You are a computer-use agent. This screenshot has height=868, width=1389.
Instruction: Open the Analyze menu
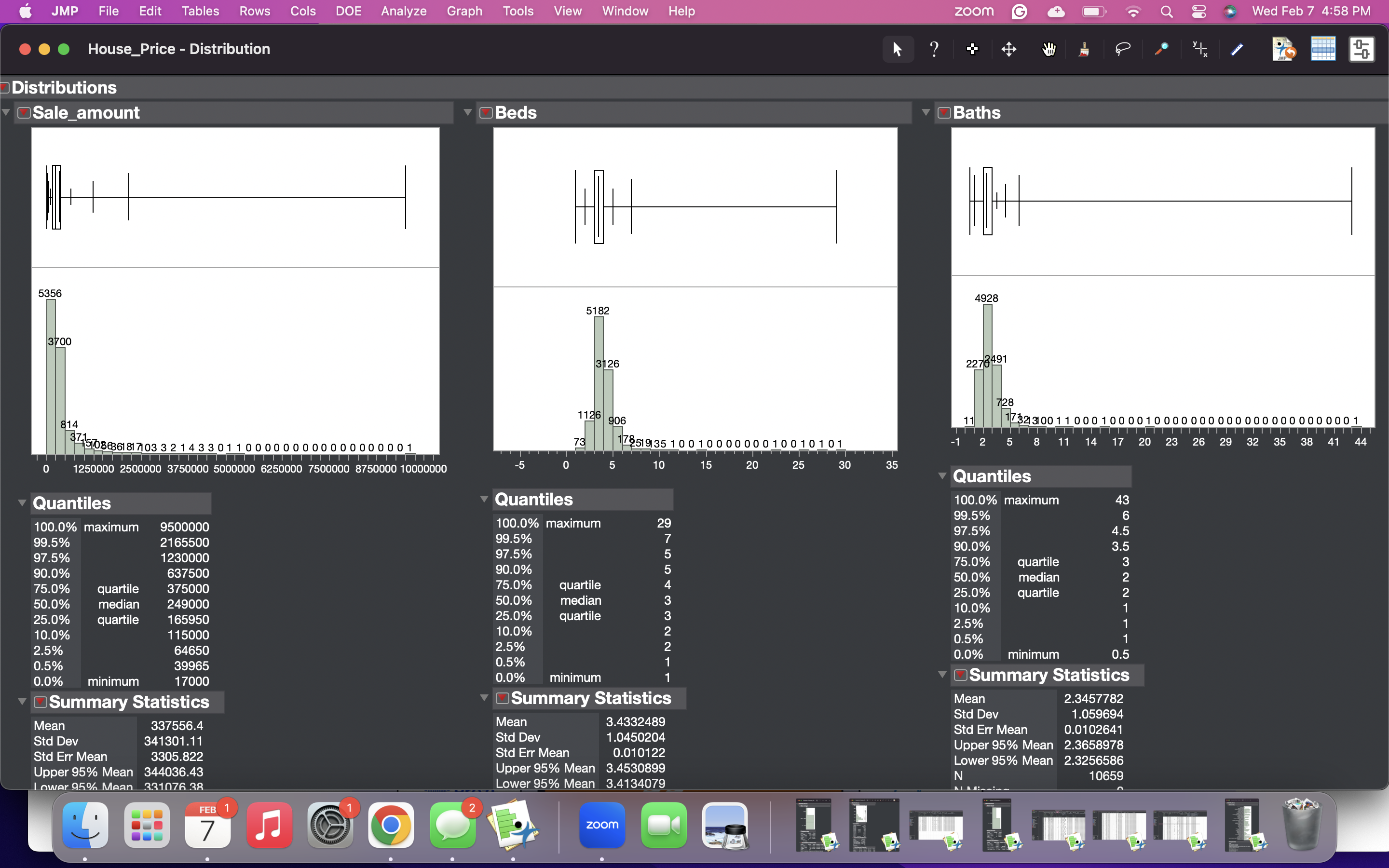[x=404, y=11]
